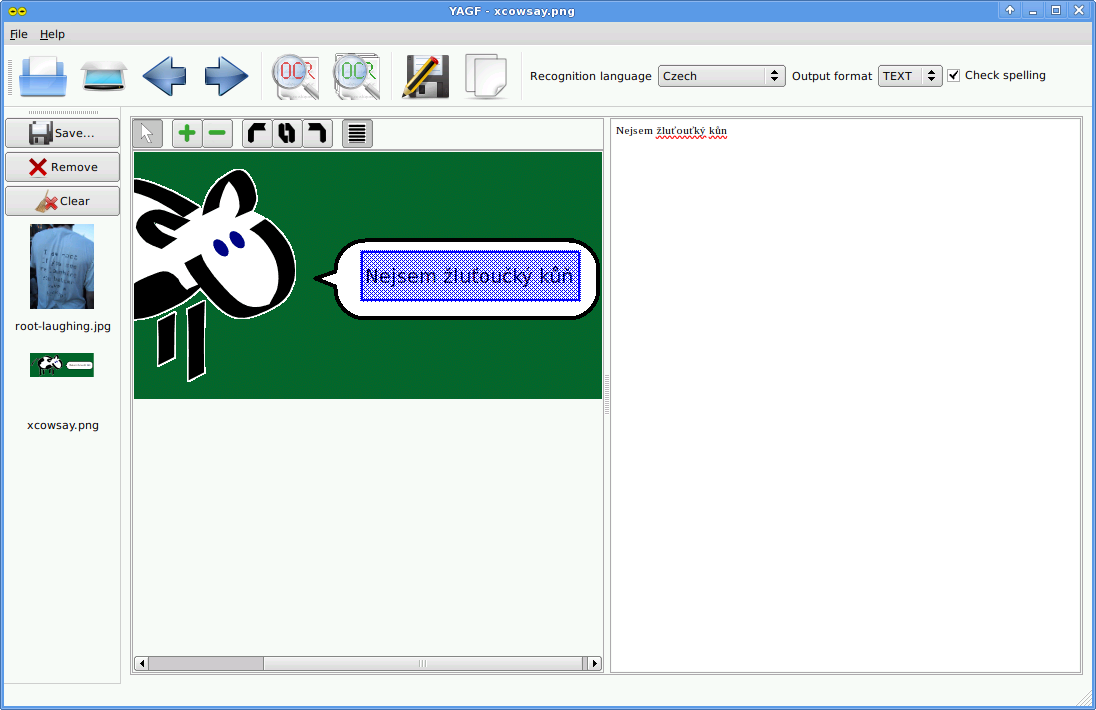Toggle the Check spelling checkbox
This screenshot has width=1096, height=710.
point(953,75)
